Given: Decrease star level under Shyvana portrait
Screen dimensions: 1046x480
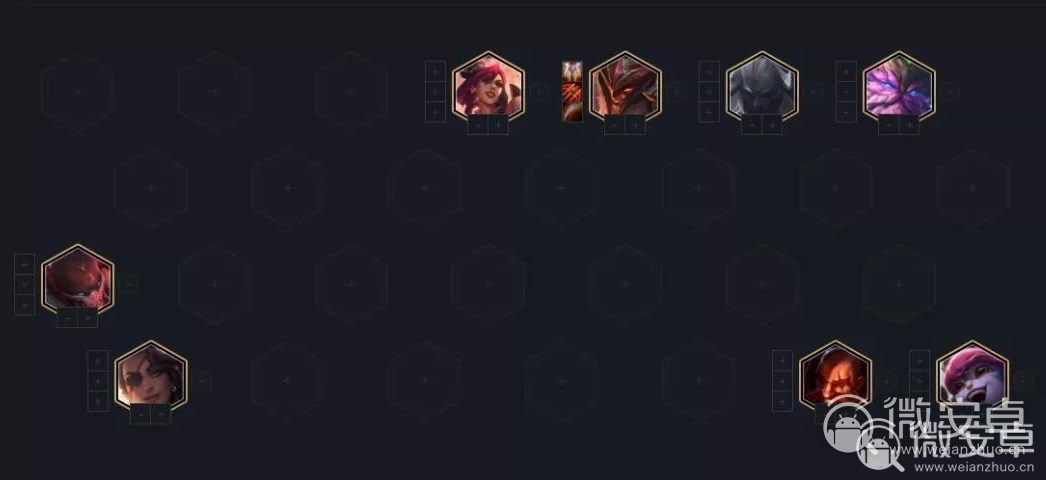Looking at the screenshot, I should pos(614,125).
